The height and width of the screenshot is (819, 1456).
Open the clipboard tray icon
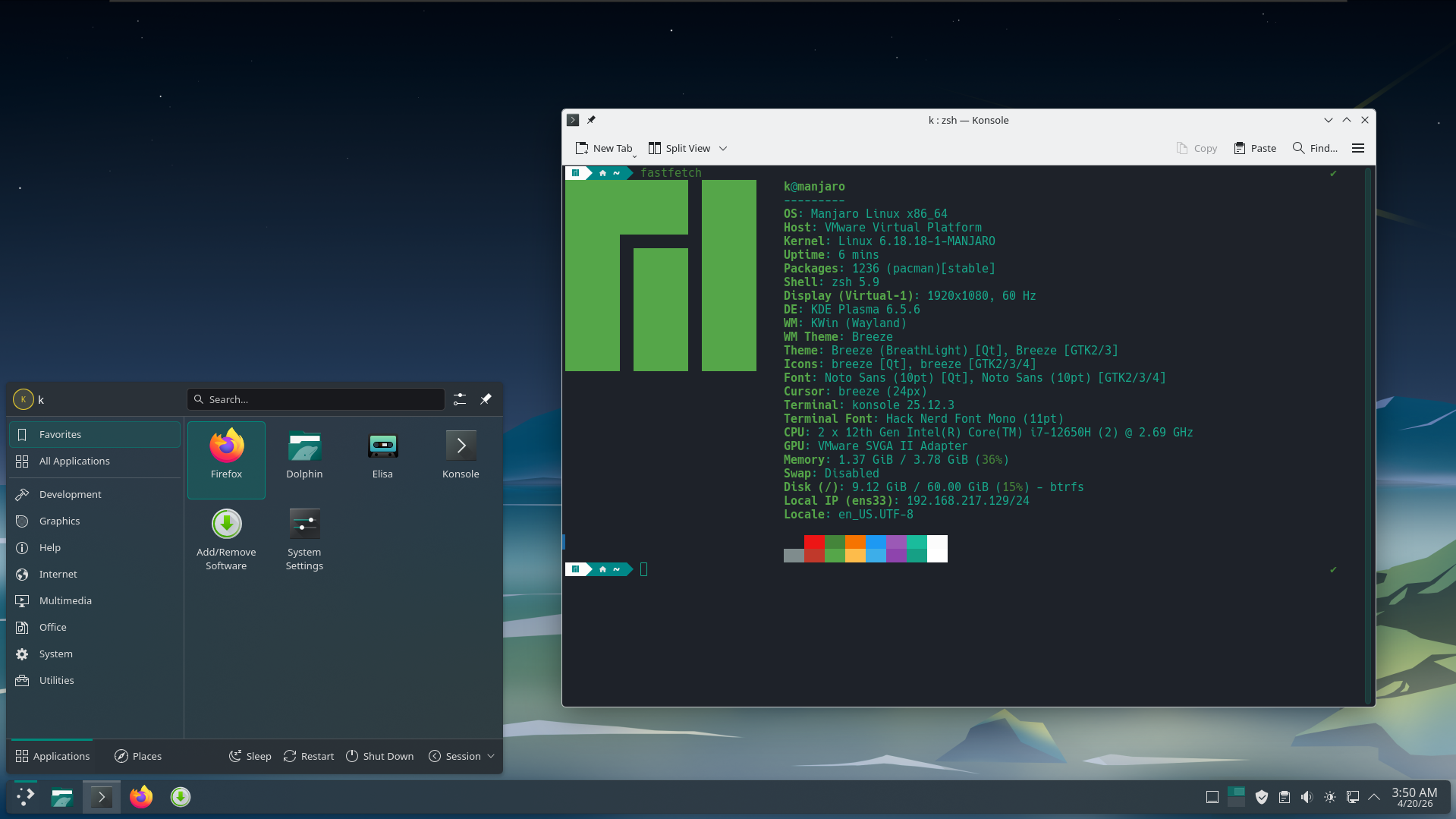(x=1285, y=797)
